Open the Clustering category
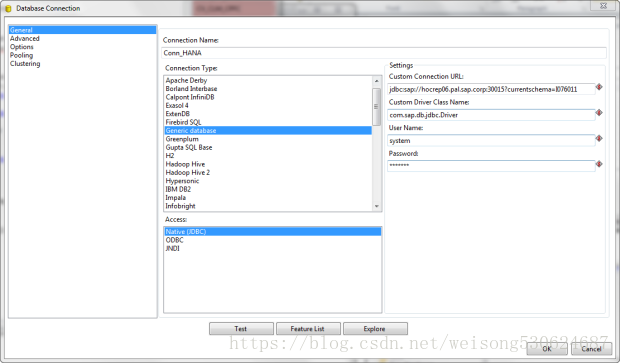The width and height of the screenshot is (620, 363). click(25, 64)
